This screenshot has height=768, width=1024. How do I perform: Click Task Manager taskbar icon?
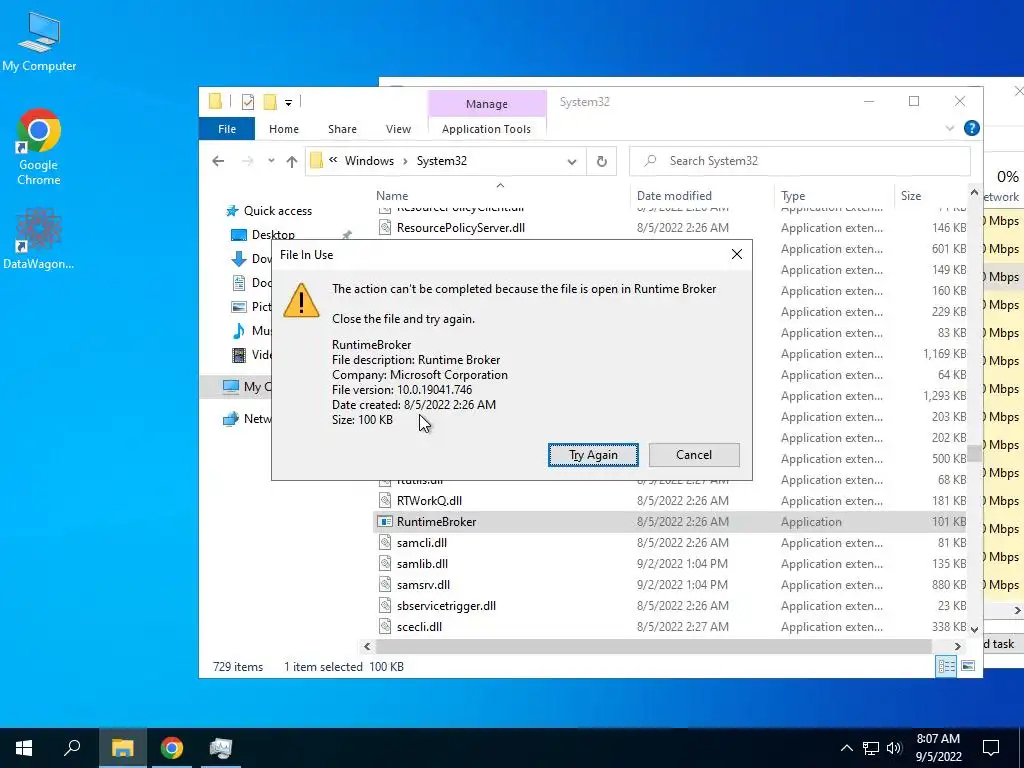pyautogui.click(x=221, y=748)
